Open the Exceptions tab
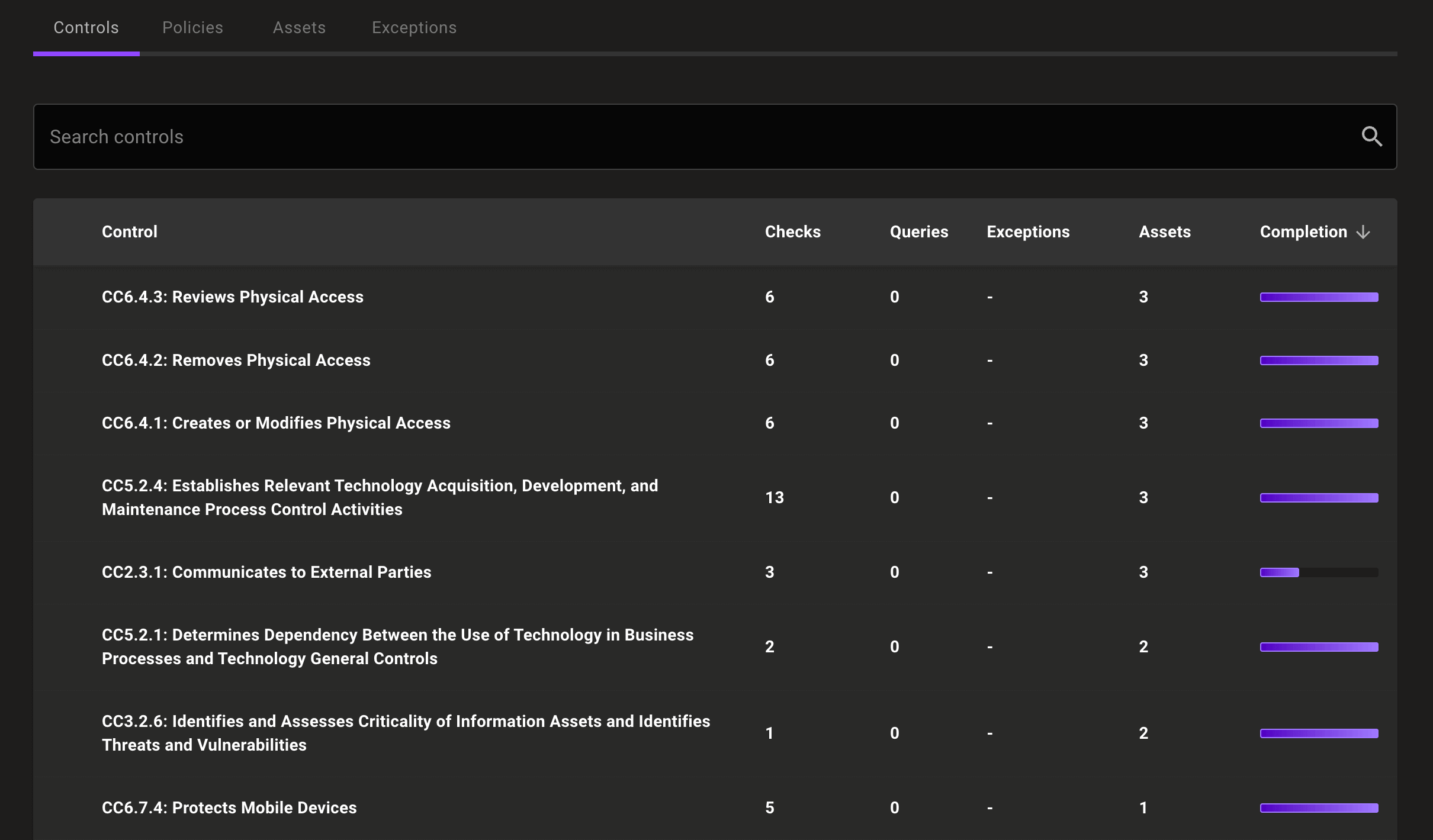 tap(414, 27)
